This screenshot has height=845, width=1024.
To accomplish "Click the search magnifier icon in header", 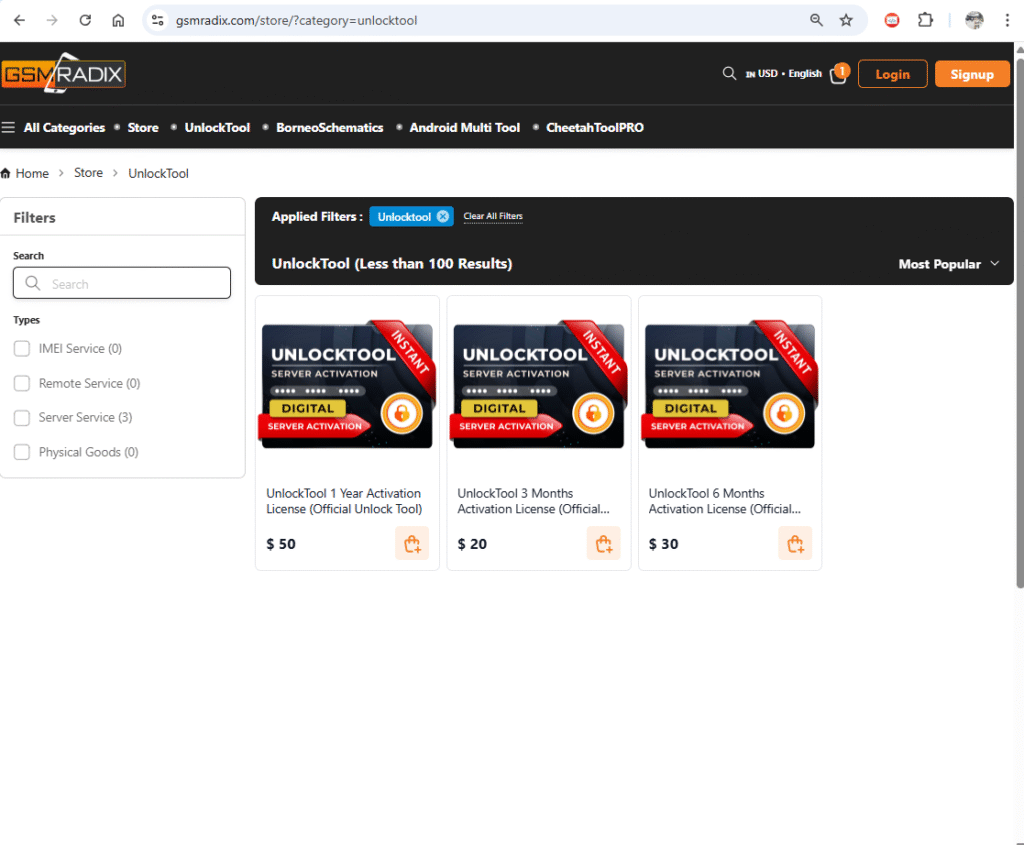I will click(729, 73).
